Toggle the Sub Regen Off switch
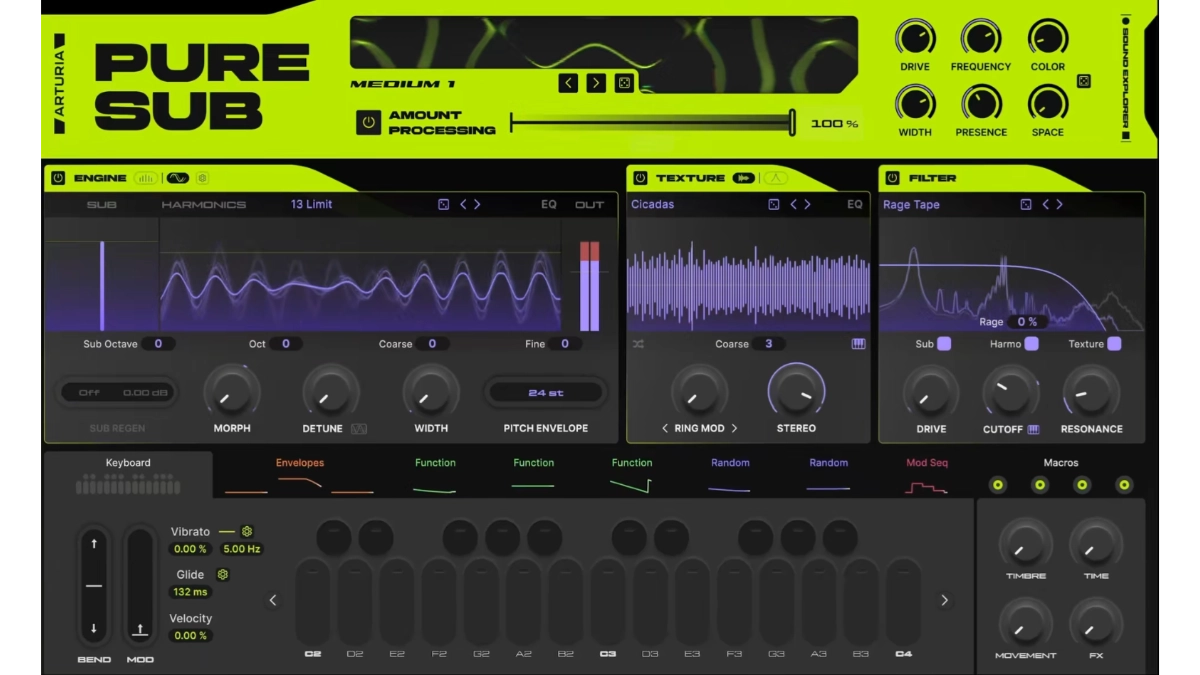 (89, 393)
